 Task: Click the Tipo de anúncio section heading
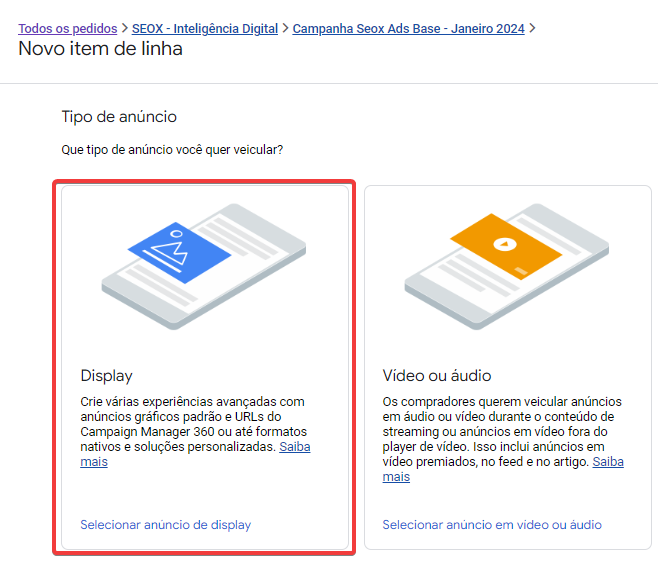[x=119, y=117]
